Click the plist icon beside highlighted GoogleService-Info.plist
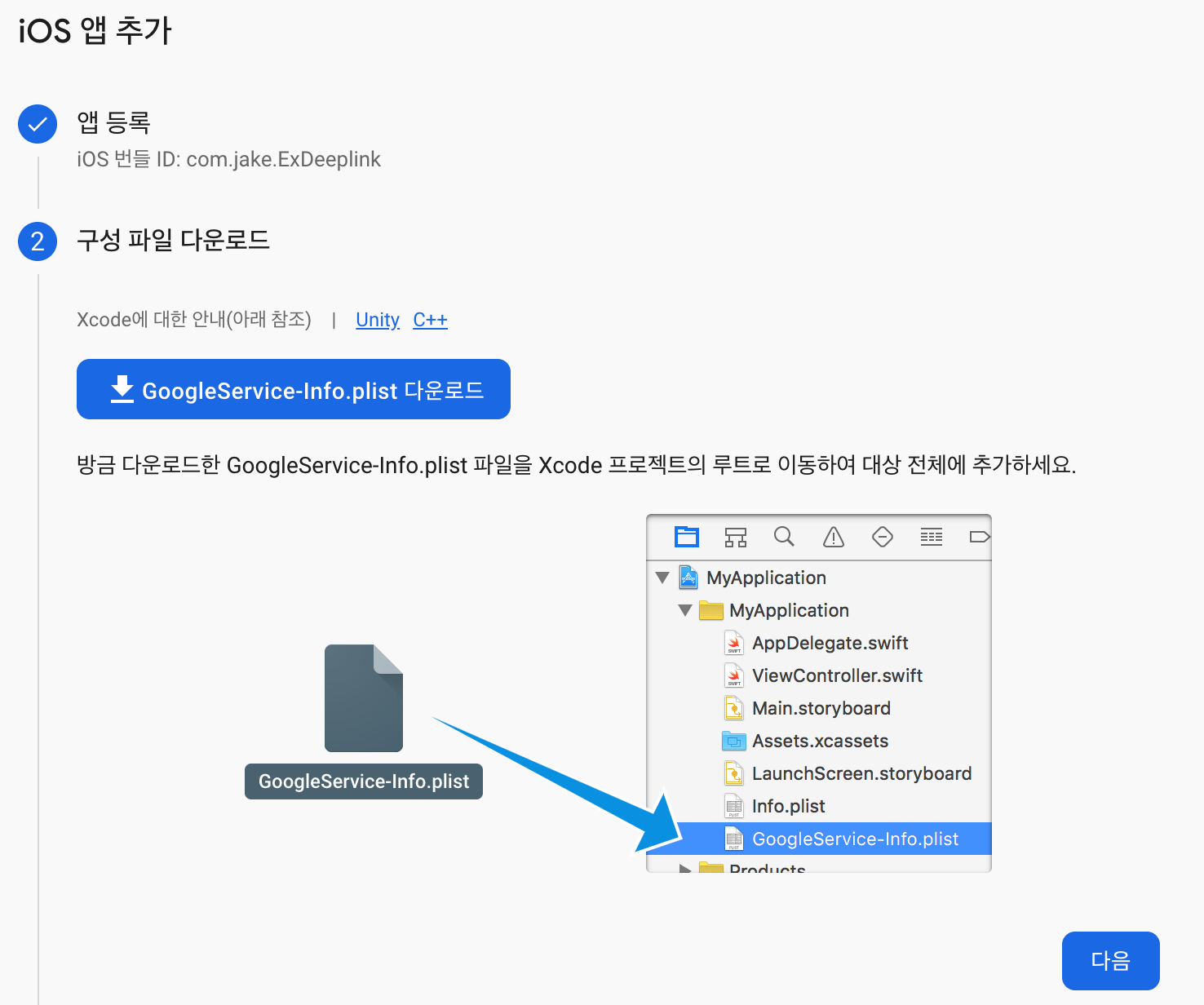The width and height of the screenshot is (1204, 1005). click(x=734, y=839)
